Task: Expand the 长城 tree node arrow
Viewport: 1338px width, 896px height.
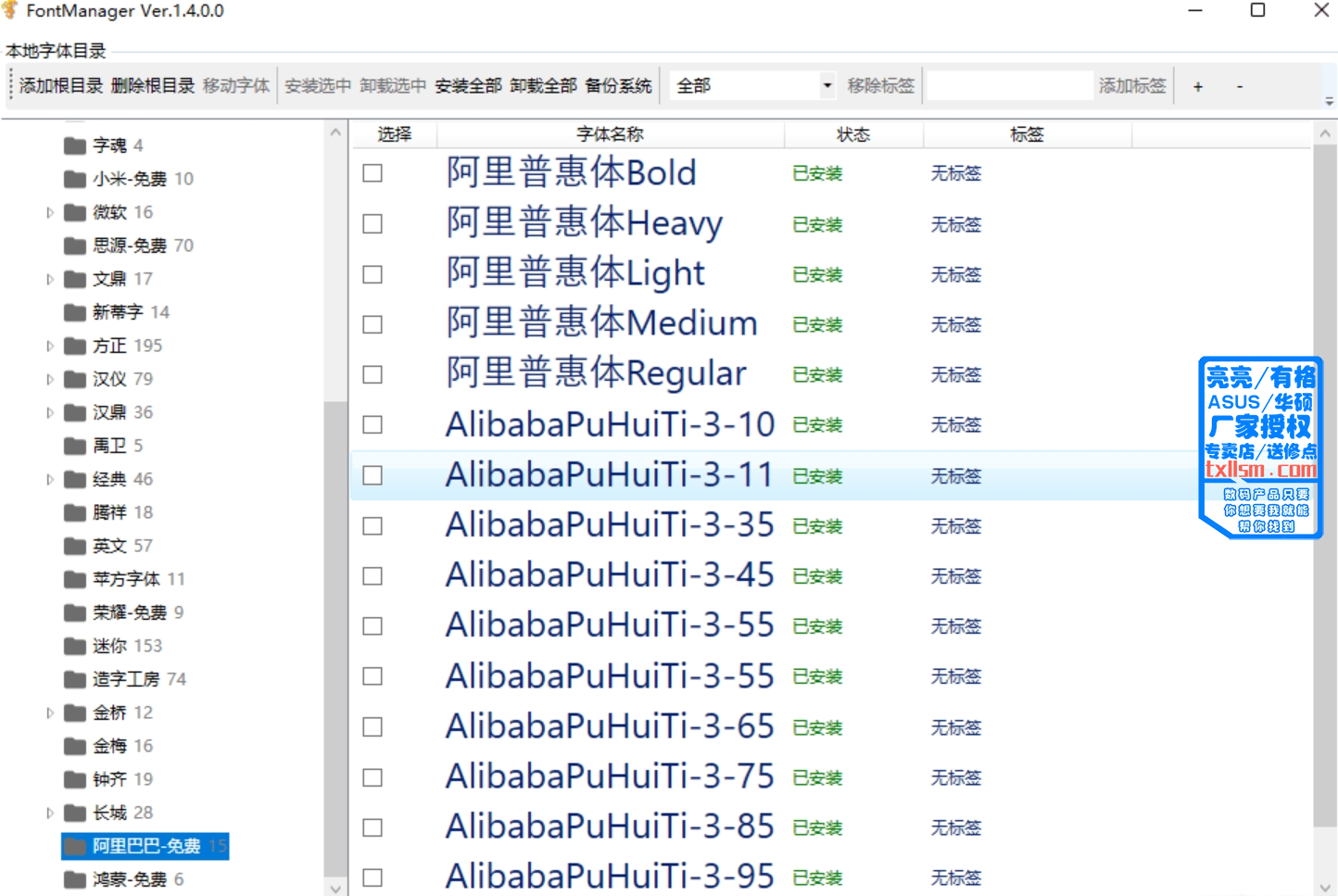Action: (50, 813)
